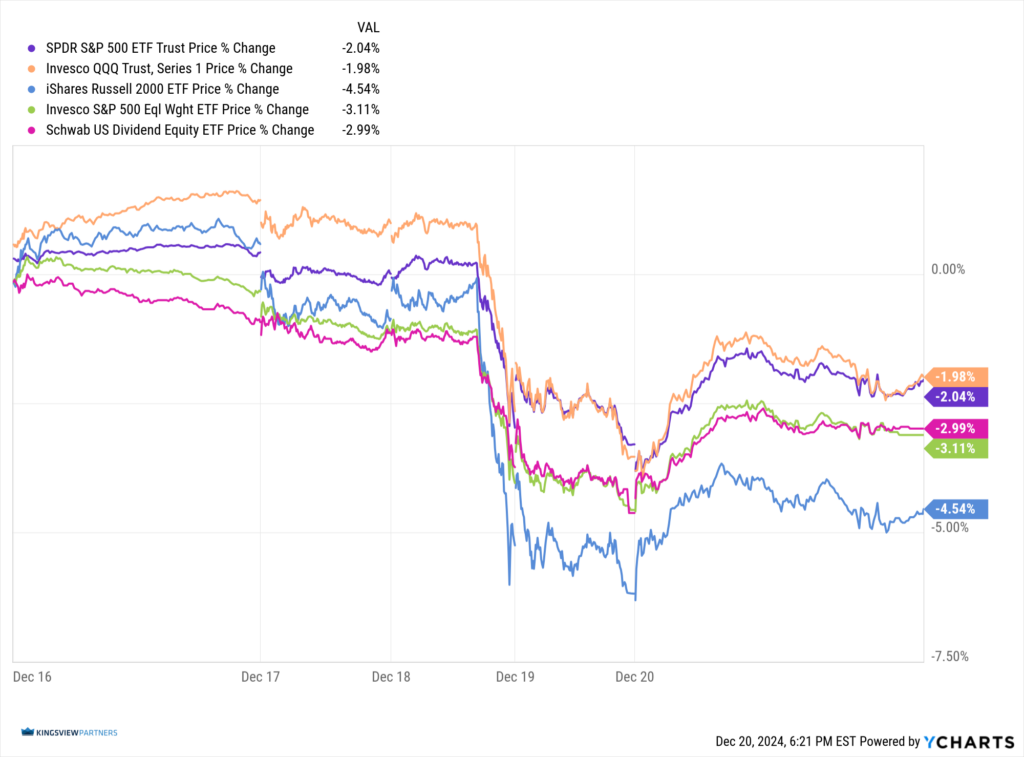Click the orange -1.98% end-value flag

tap(959, 377)
